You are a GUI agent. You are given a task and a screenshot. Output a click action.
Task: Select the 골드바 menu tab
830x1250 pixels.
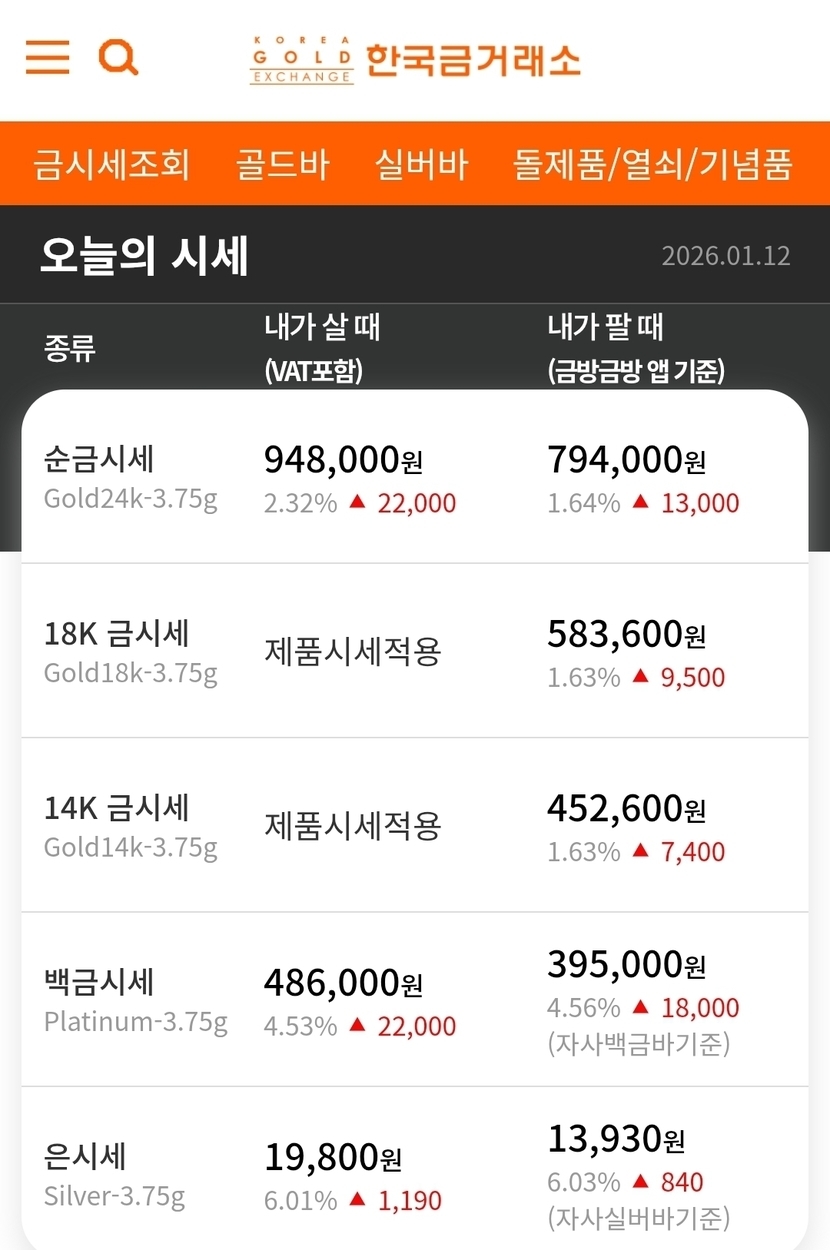tap(282, 164)
